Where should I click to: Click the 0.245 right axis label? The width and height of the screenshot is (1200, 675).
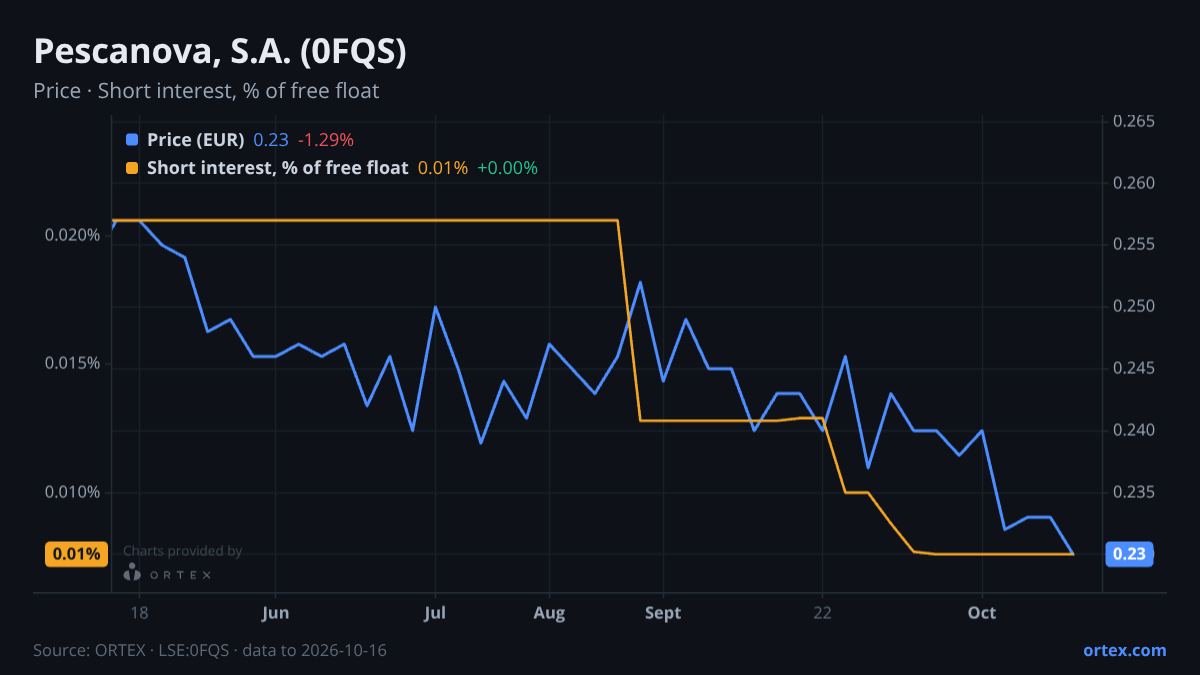[1134, 369]
